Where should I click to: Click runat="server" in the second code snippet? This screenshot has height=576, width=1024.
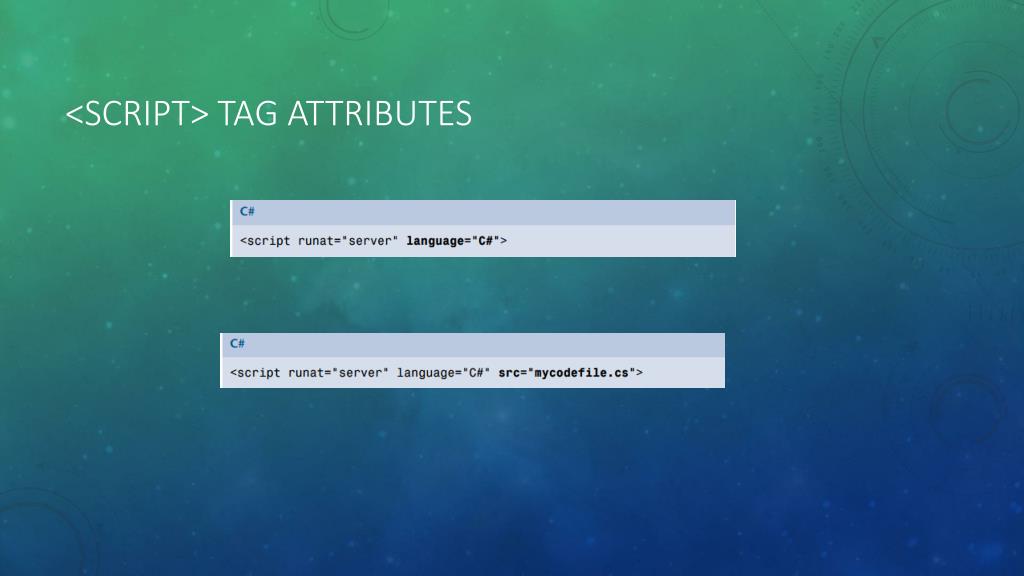338,373
